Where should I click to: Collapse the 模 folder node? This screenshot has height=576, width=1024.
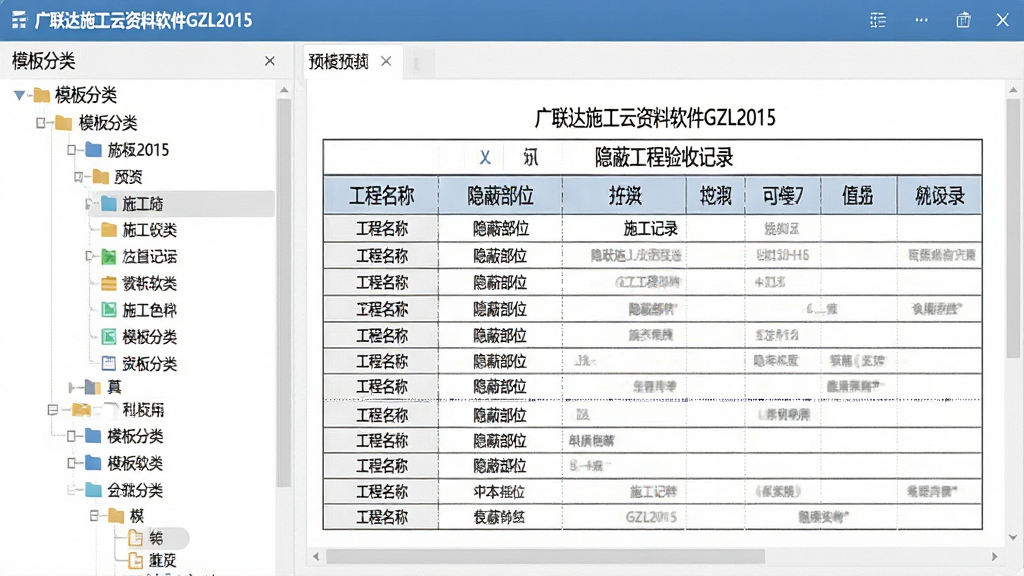click(x=94, y=516)
